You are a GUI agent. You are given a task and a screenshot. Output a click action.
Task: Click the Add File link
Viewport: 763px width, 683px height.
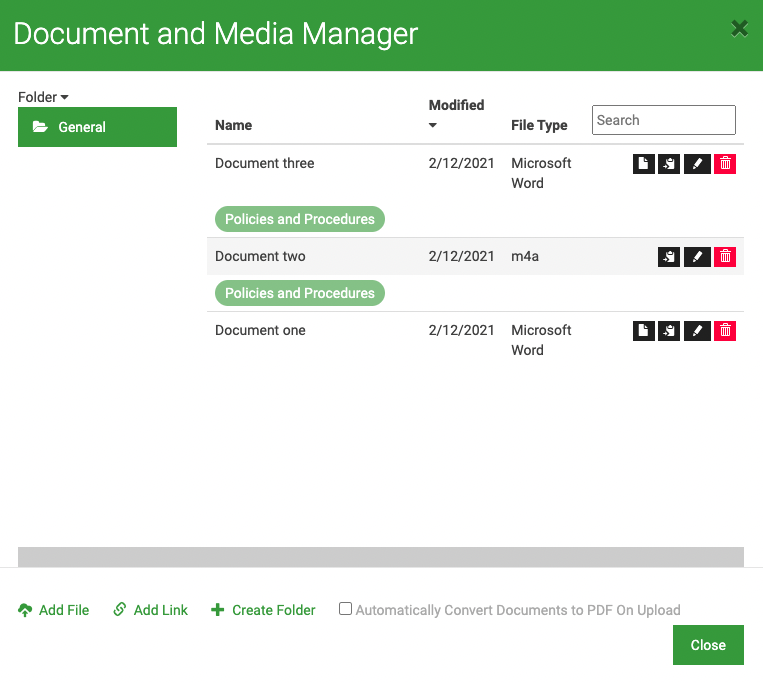(x=54, y=610)
